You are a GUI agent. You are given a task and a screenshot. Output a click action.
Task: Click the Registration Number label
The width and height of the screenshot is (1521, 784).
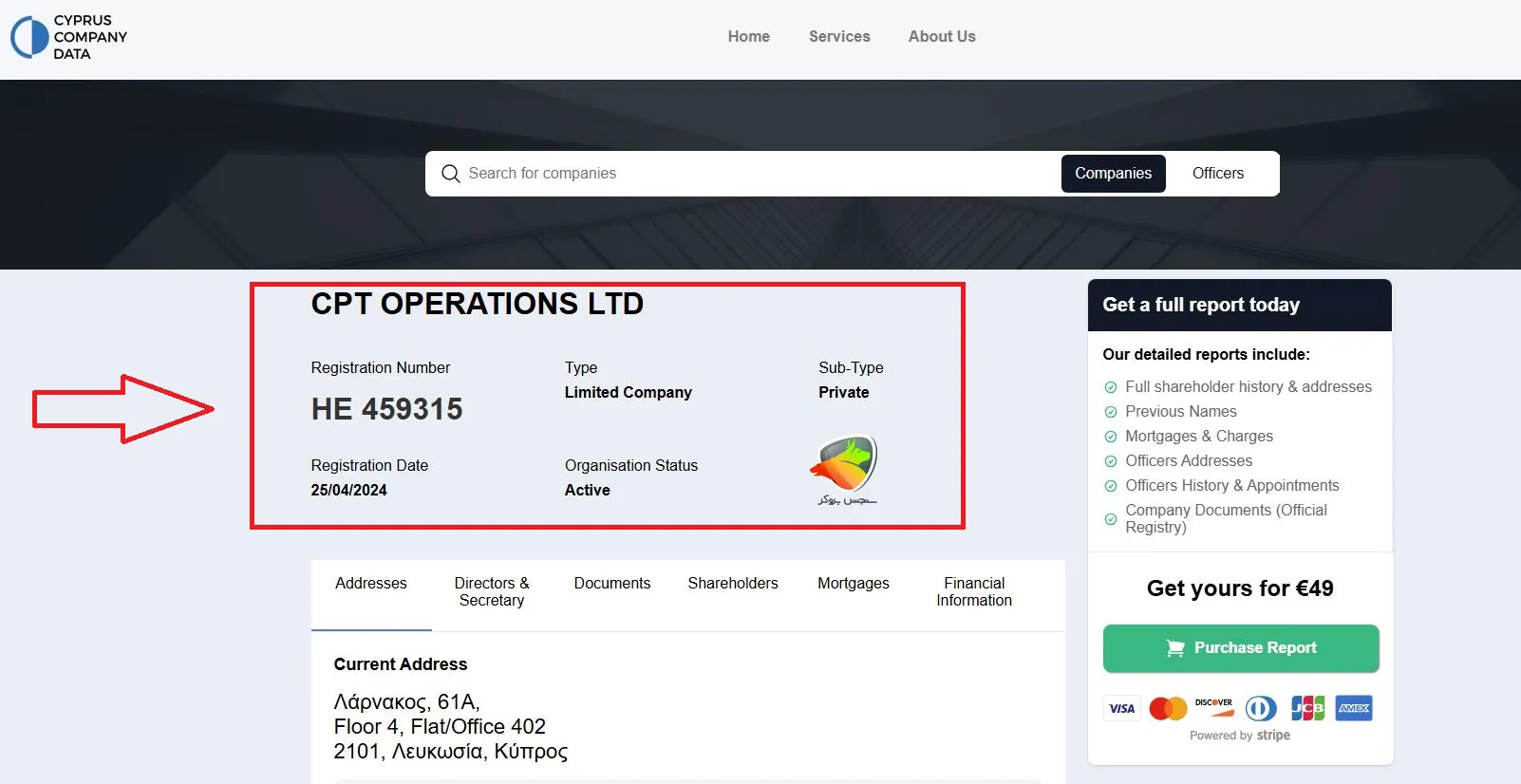click(x=381, y=368)
